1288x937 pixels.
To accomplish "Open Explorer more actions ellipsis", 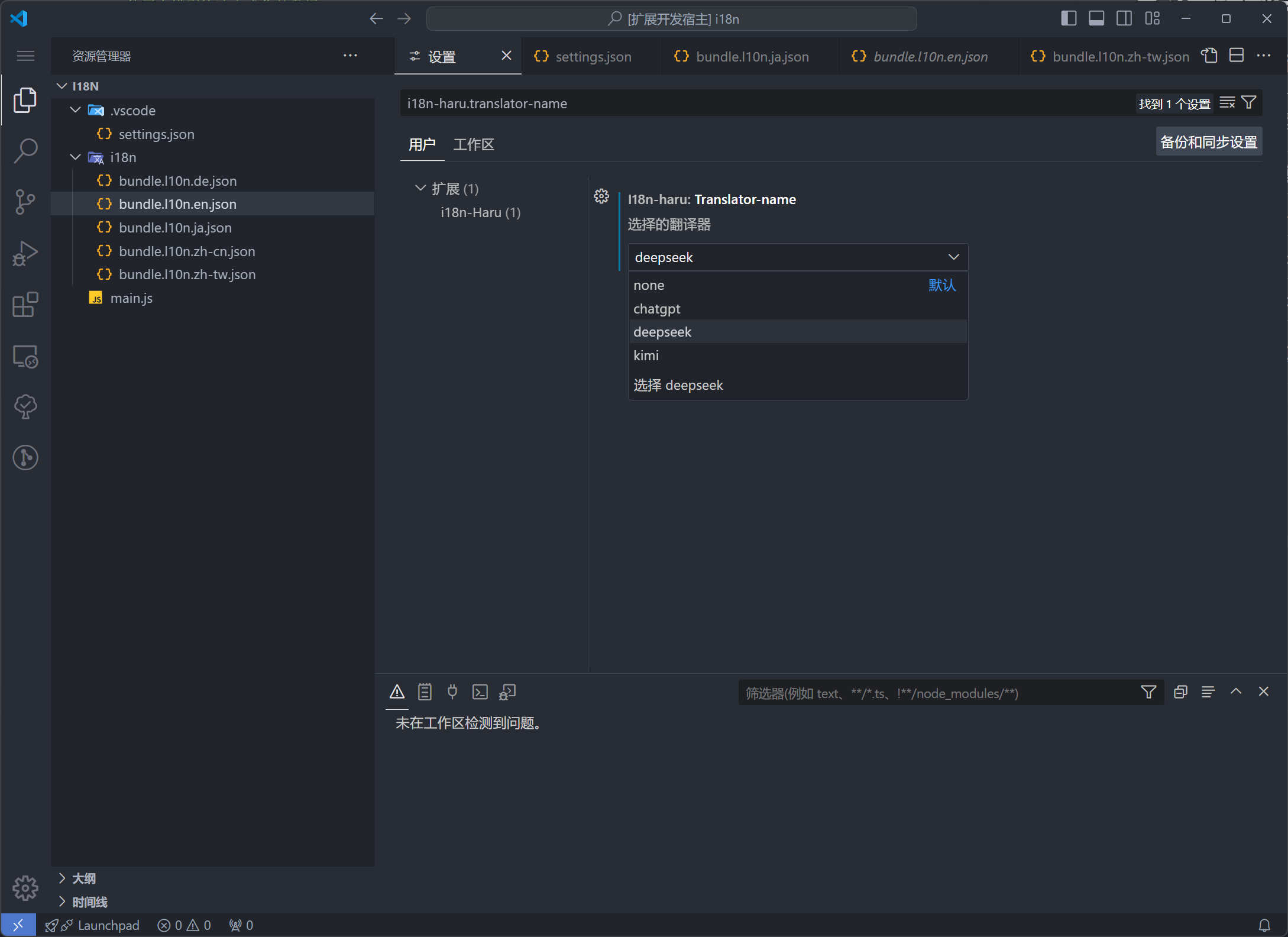I will (x=350, y=56).
